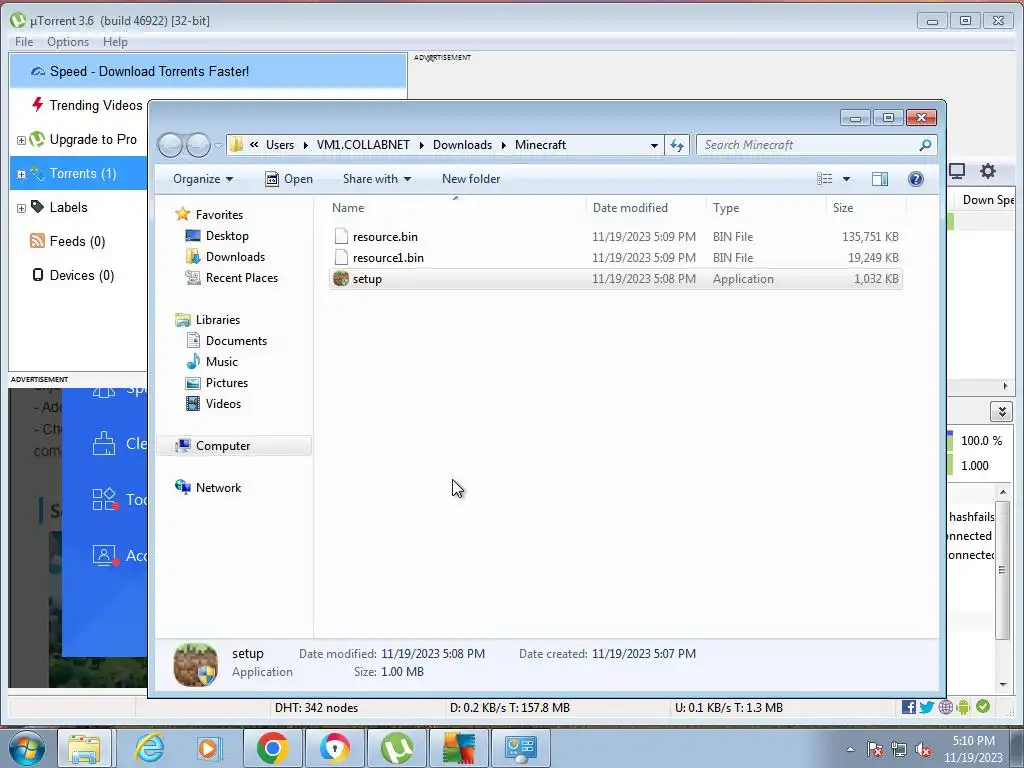
Task: Sort by Name column header
Action: [348, 208]
